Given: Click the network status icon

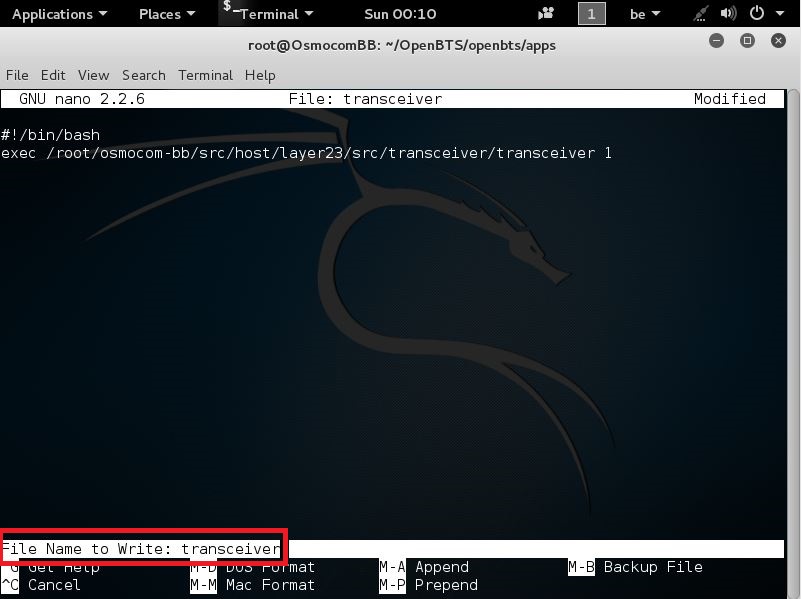Looking at the screenshot, I should [x=700, y=14].
